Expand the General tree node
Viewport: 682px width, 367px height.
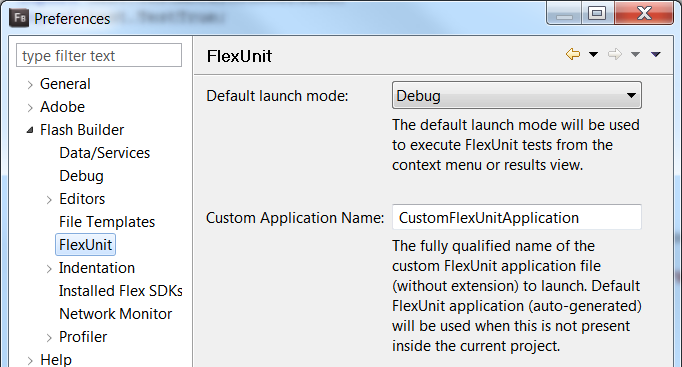click(x=30, y=84)
